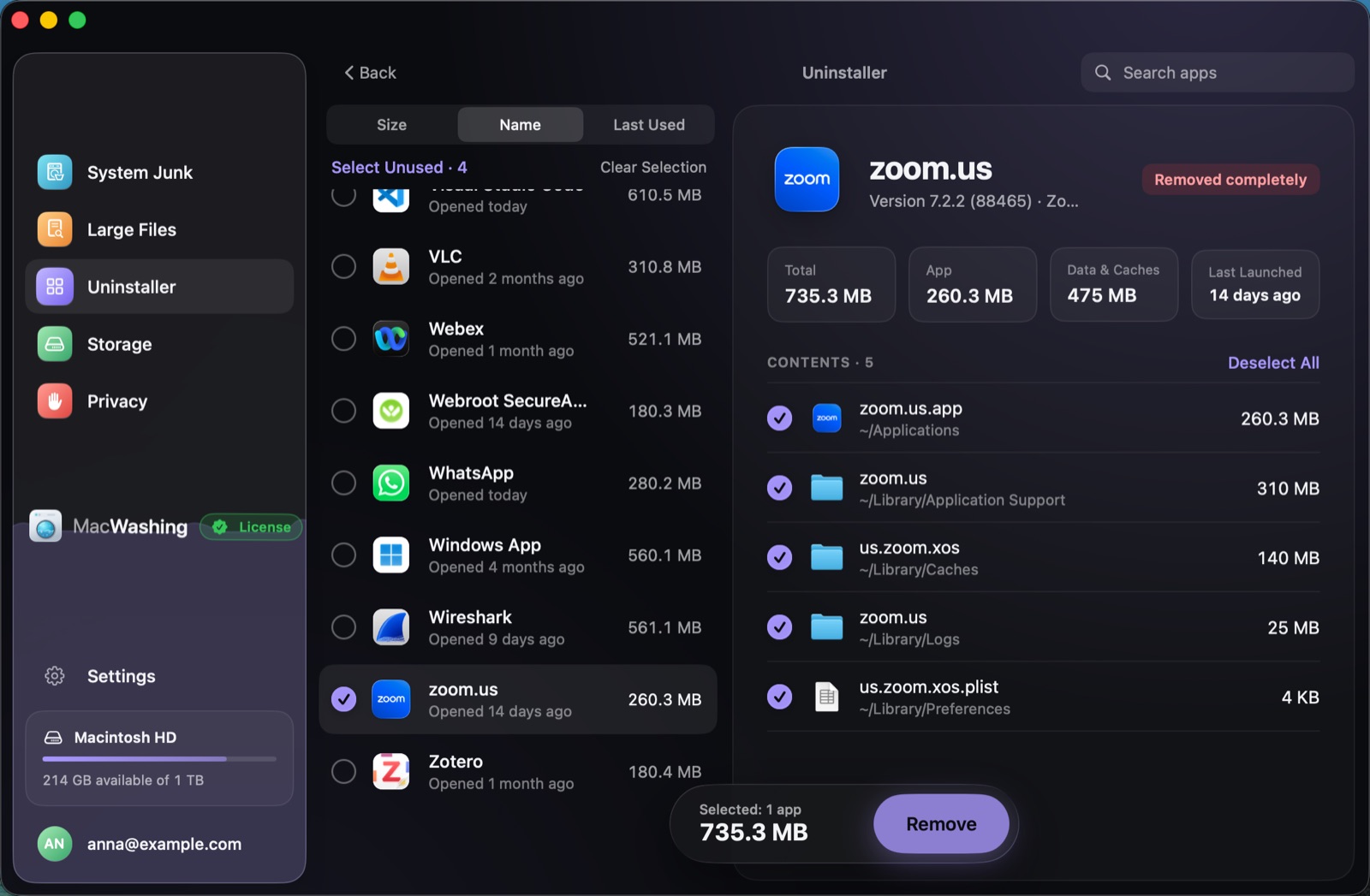Select the WhatsApp checkbox
1370x896 pixels.
click(344, 484)
